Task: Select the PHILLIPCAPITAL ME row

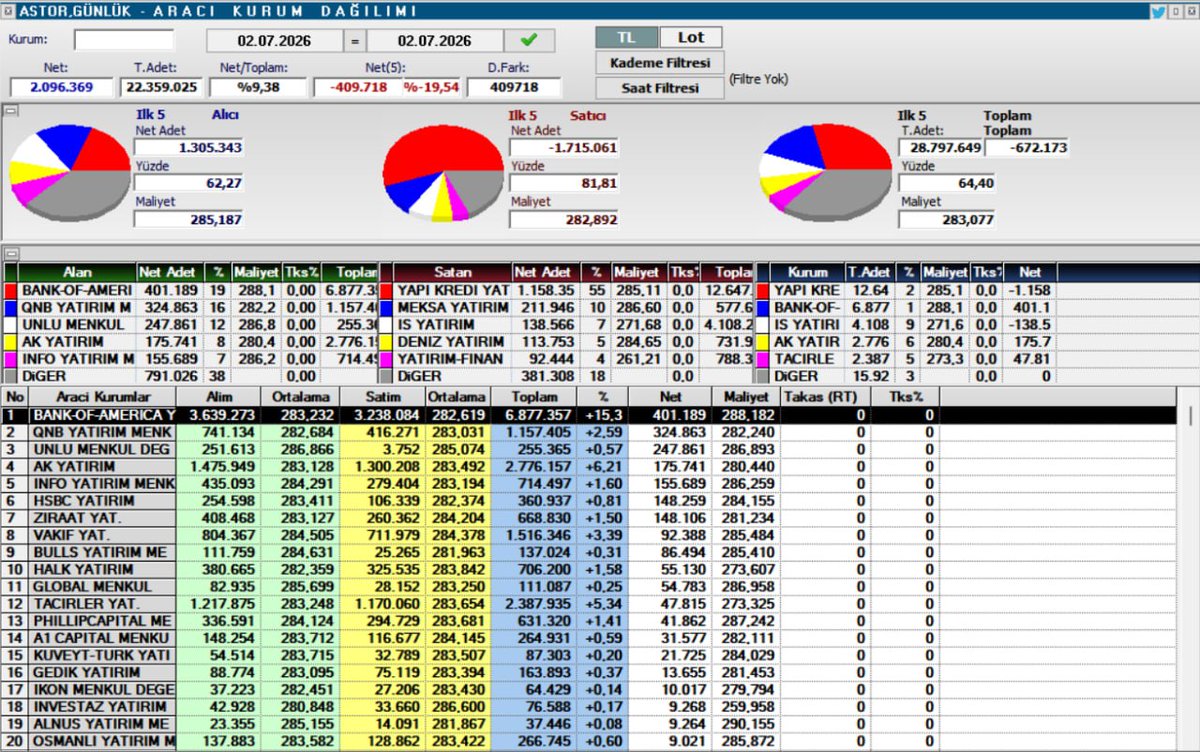Action: coord(590,621)
